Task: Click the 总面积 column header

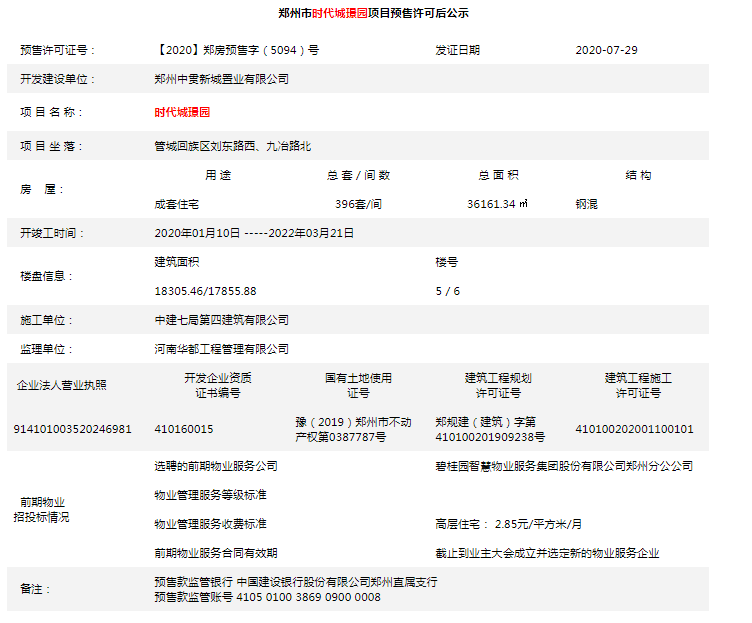Action: (x=498, y=175)
